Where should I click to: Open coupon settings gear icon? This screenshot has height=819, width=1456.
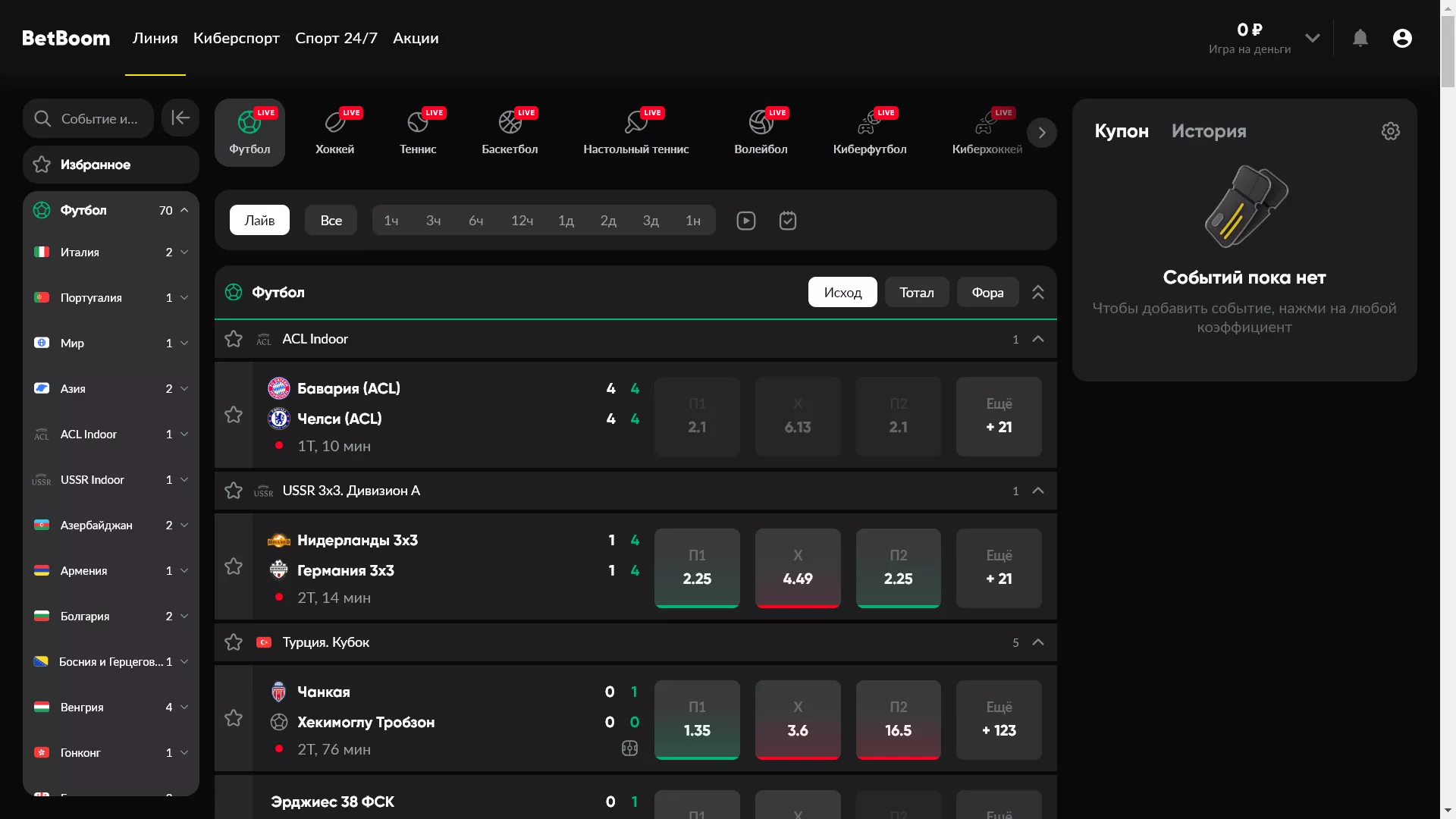(1390, 131)
